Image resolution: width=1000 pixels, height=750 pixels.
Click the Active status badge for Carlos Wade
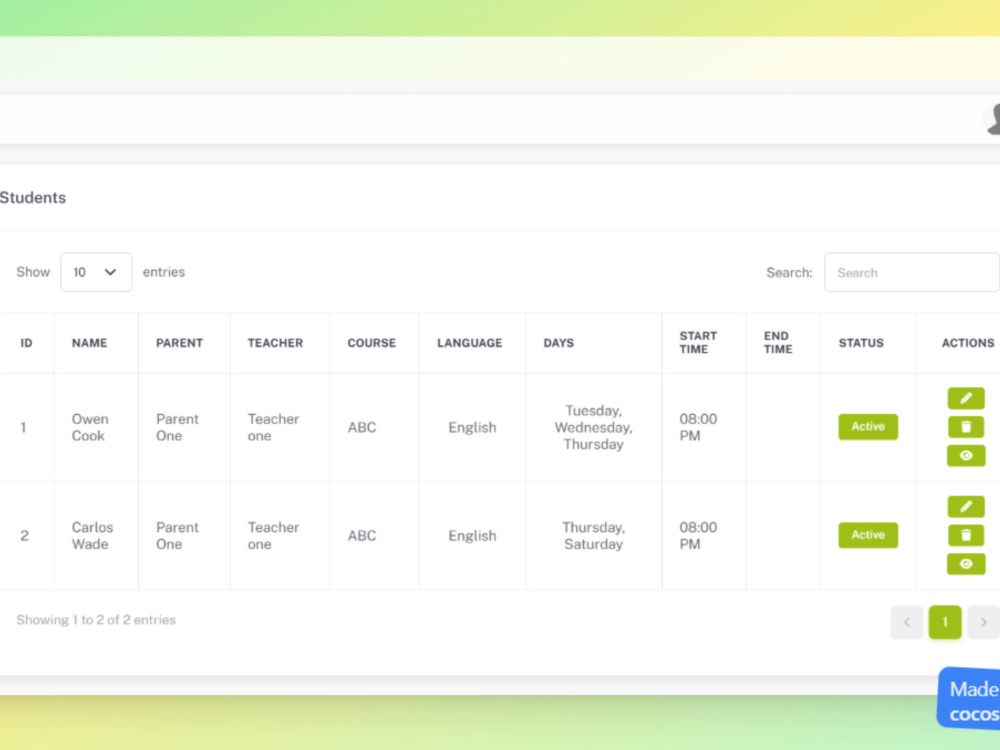(867, 535)
